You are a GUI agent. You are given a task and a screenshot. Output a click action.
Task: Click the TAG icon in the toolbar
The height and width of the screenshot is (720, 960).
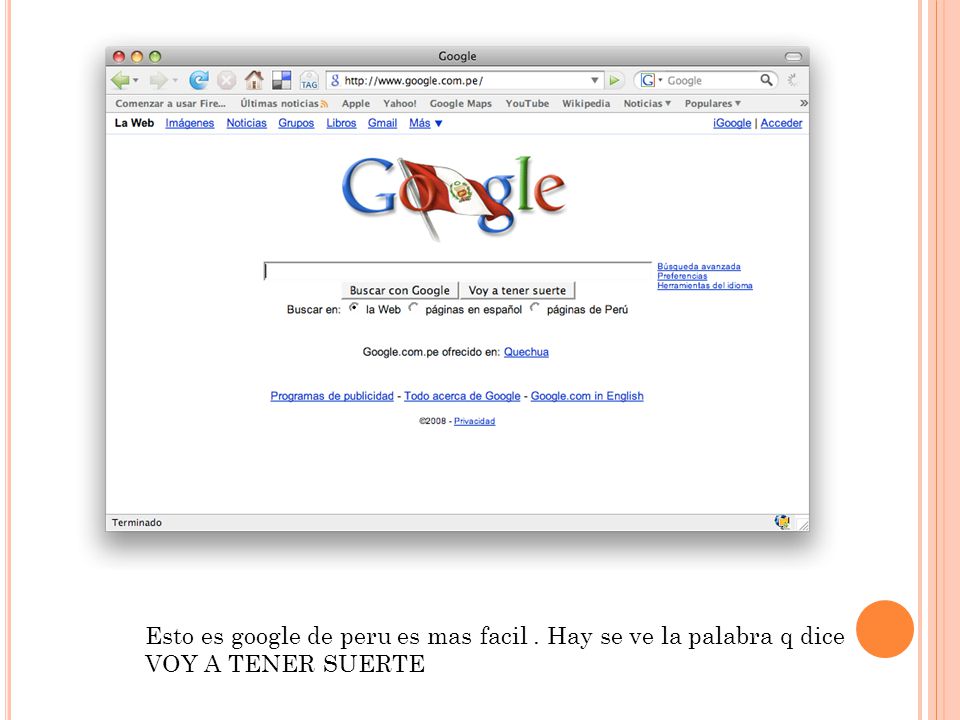(x=309, y=80)
